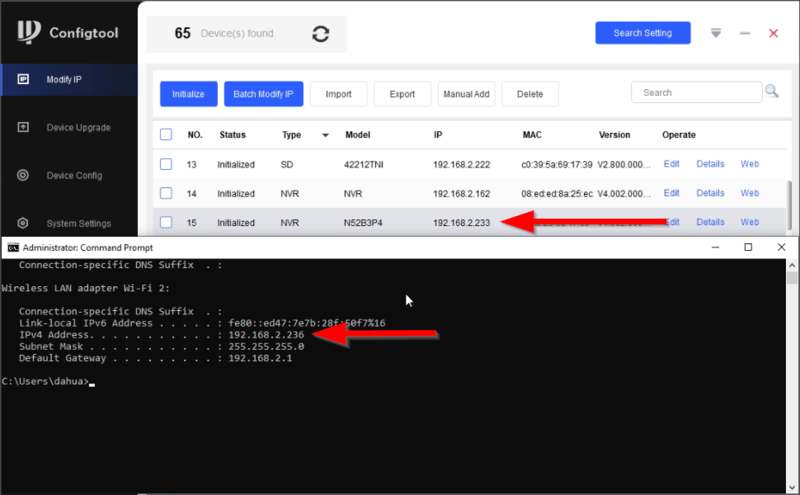Sort by the MAC column header
This screenshot has height=495, width=800.
[532, 135]
